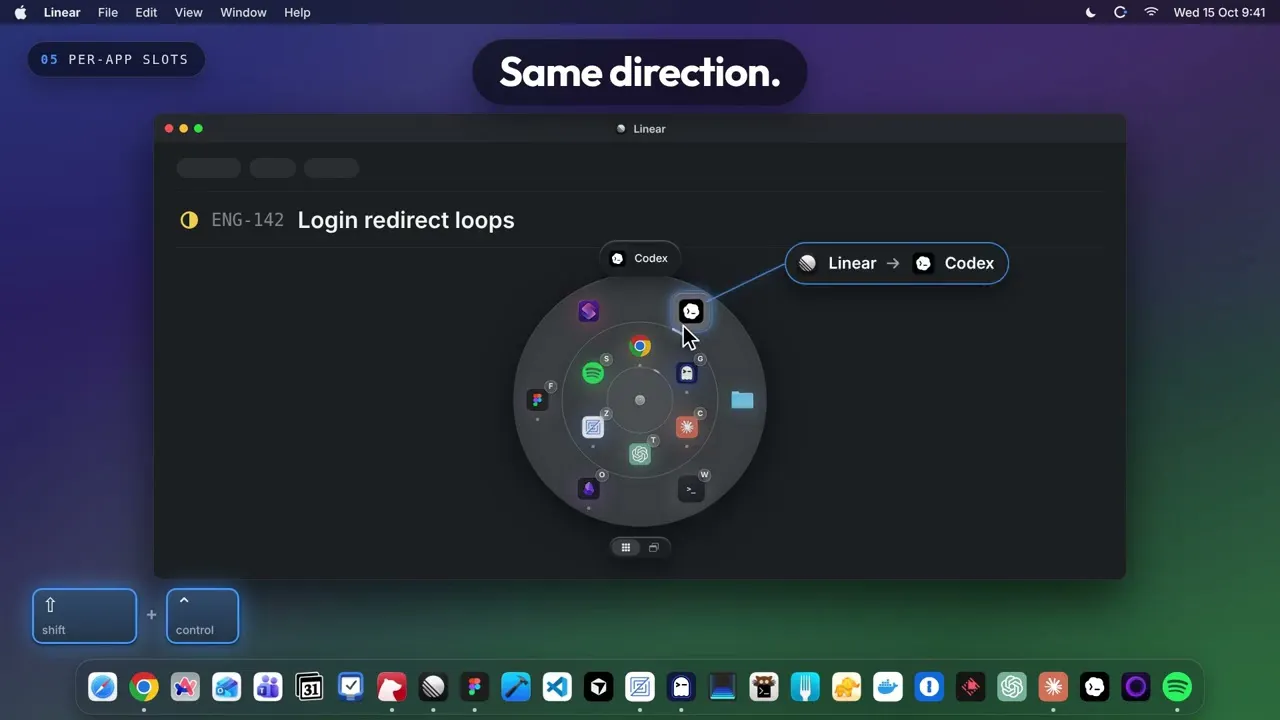This screenshot has width=1280, height=720.
Task: Launch Xcode from the Dock
Action: pyautogui.click(x=516, y=687)
